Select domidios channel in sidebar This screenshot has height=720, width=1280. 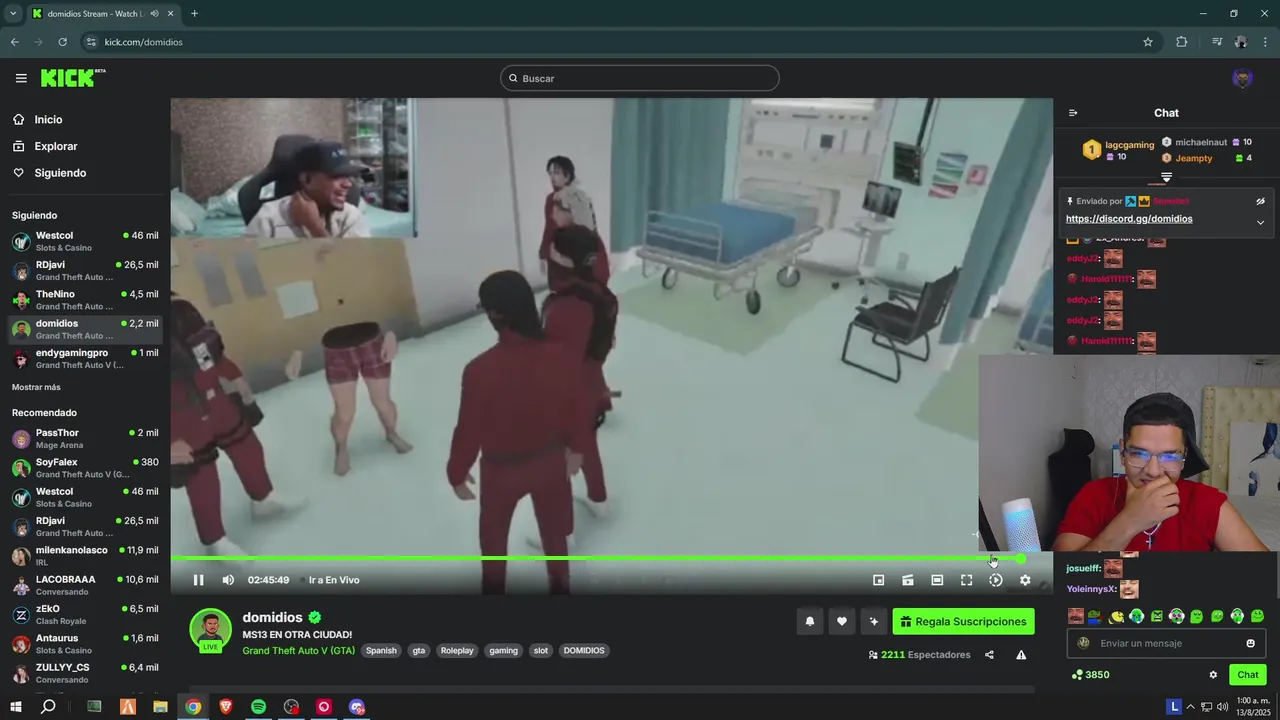(x=84, y=329)
